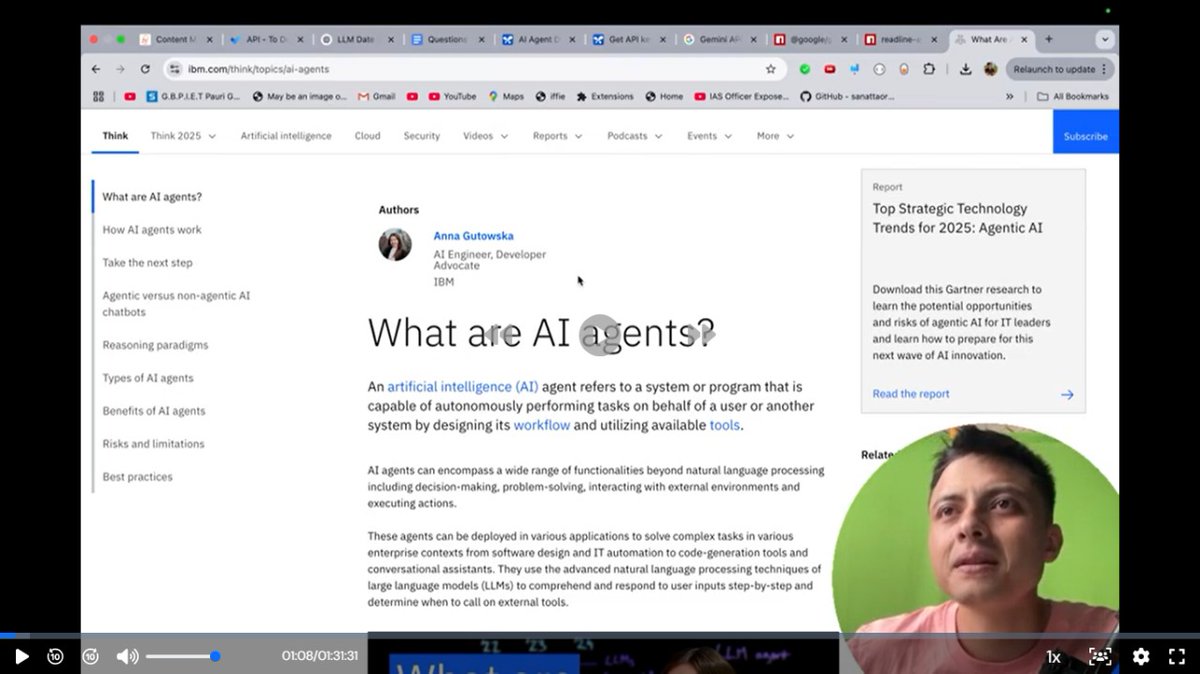
Task: Select the Think tab in IBM nav
Action: coord(115,136)
